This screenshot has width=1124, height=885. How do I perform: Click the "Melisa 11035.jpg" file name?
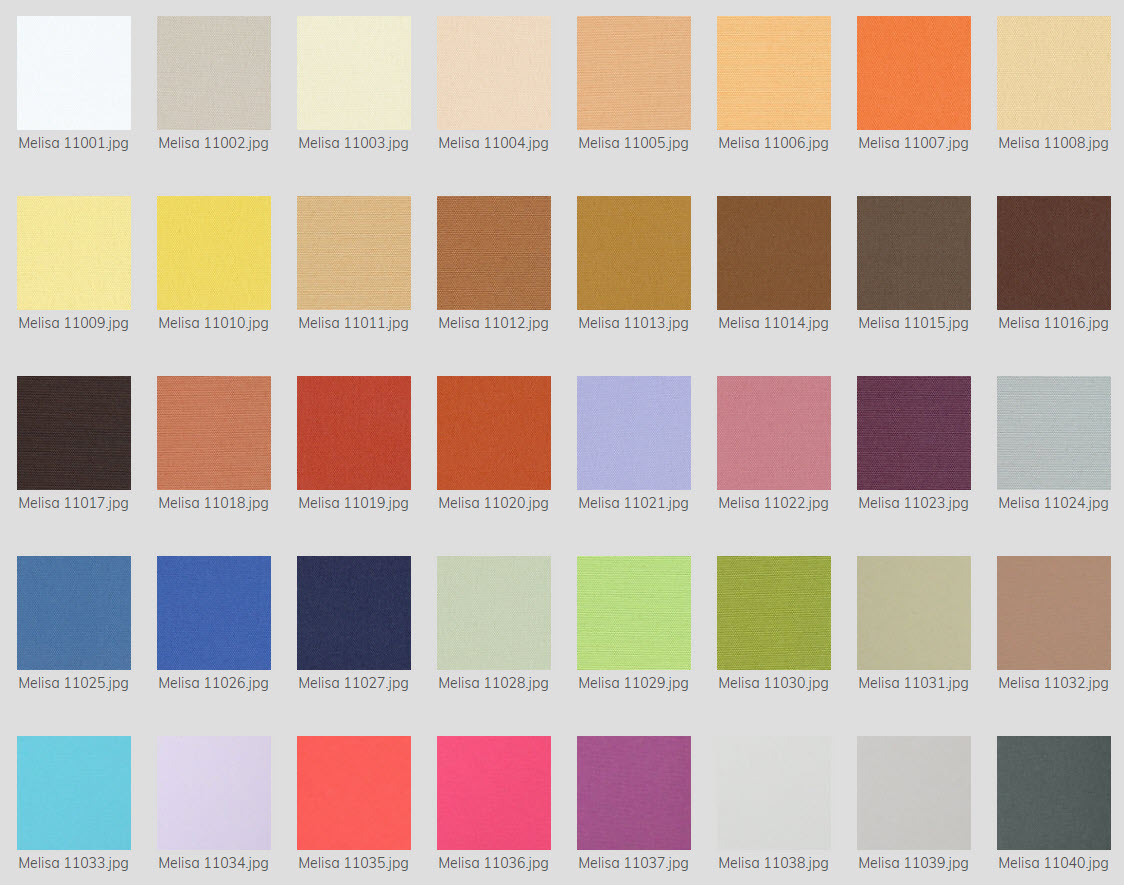pyautogui.click(x=354, y=863)
